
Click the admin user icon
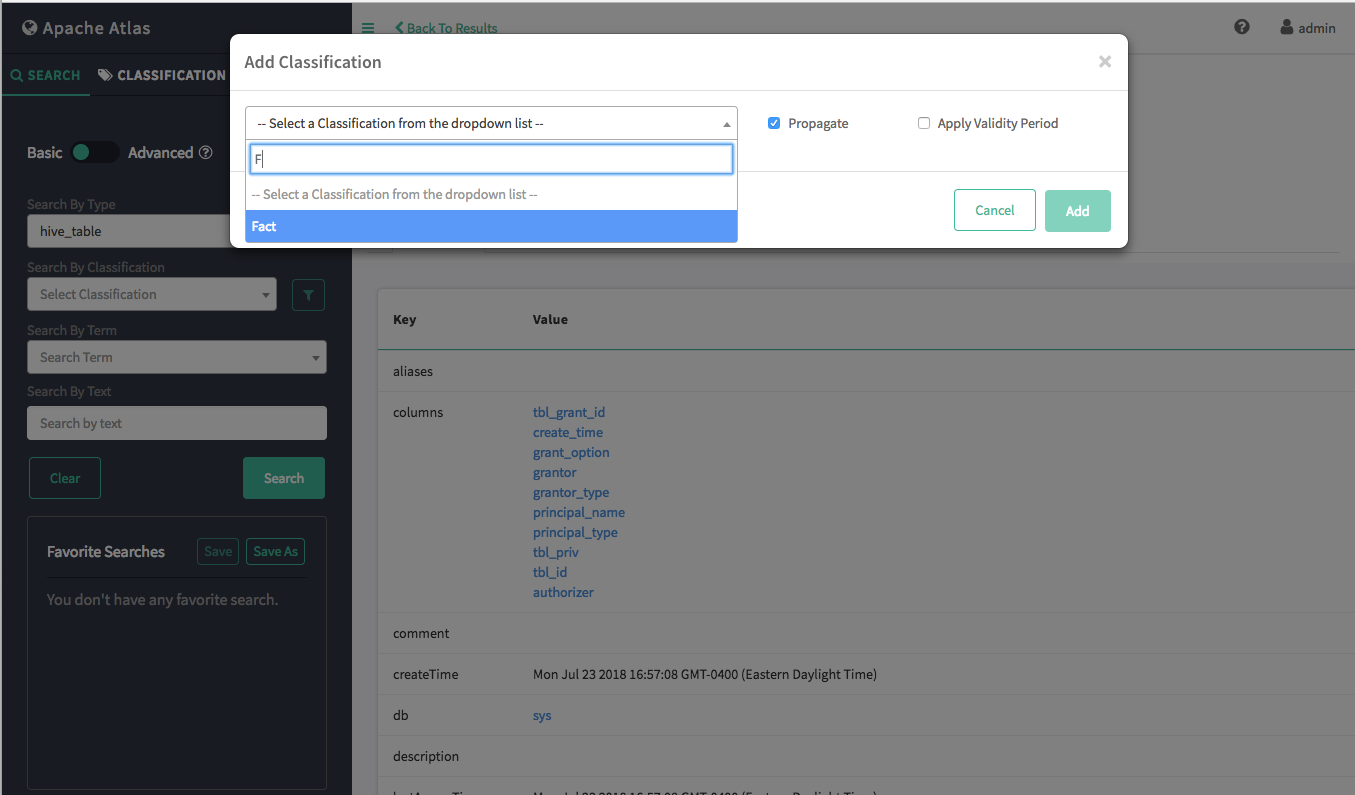pyautogui.click(x=1287, y=28)
